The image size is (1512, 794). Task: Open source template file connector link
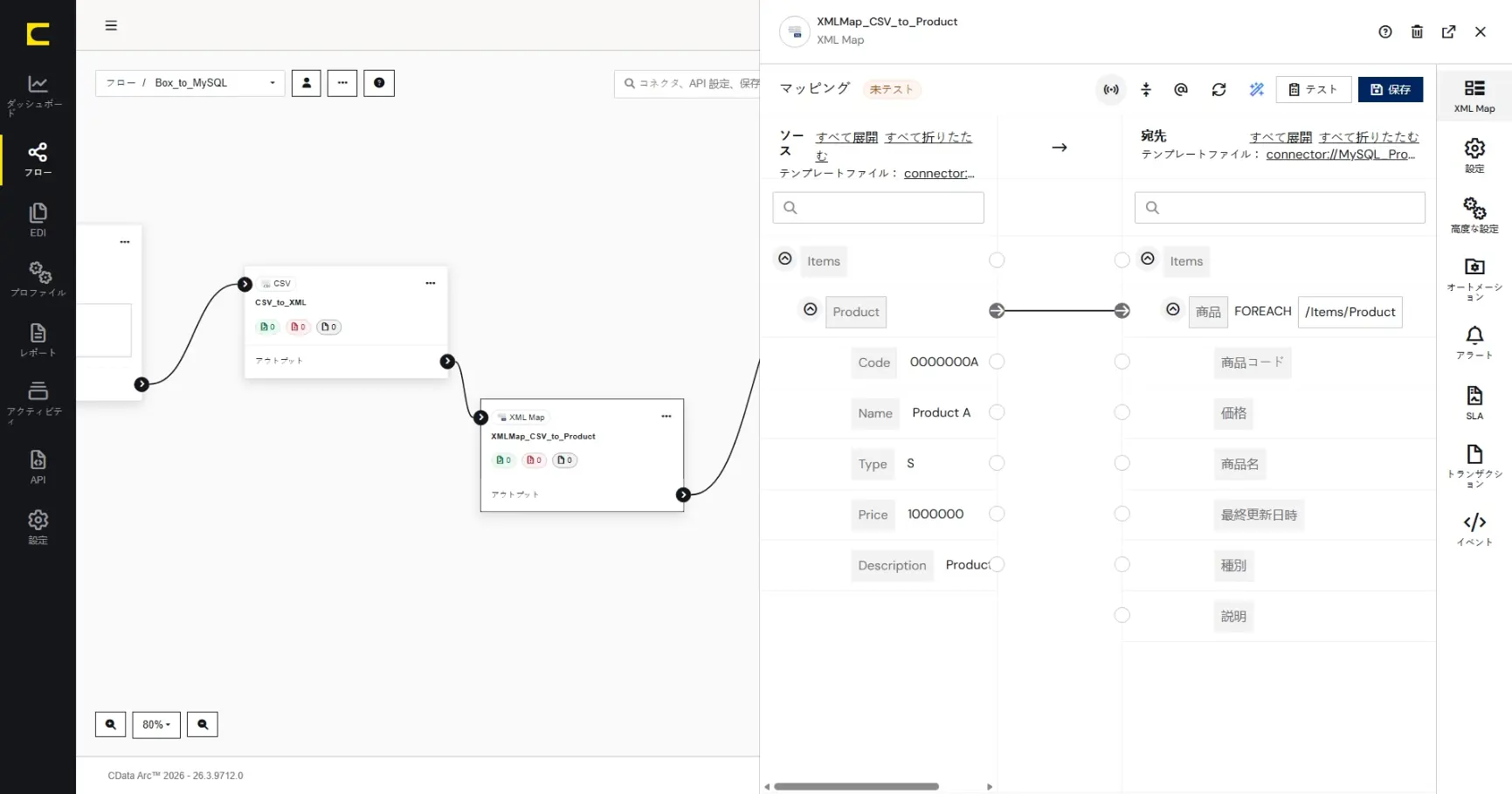click(x=939, y=173)
